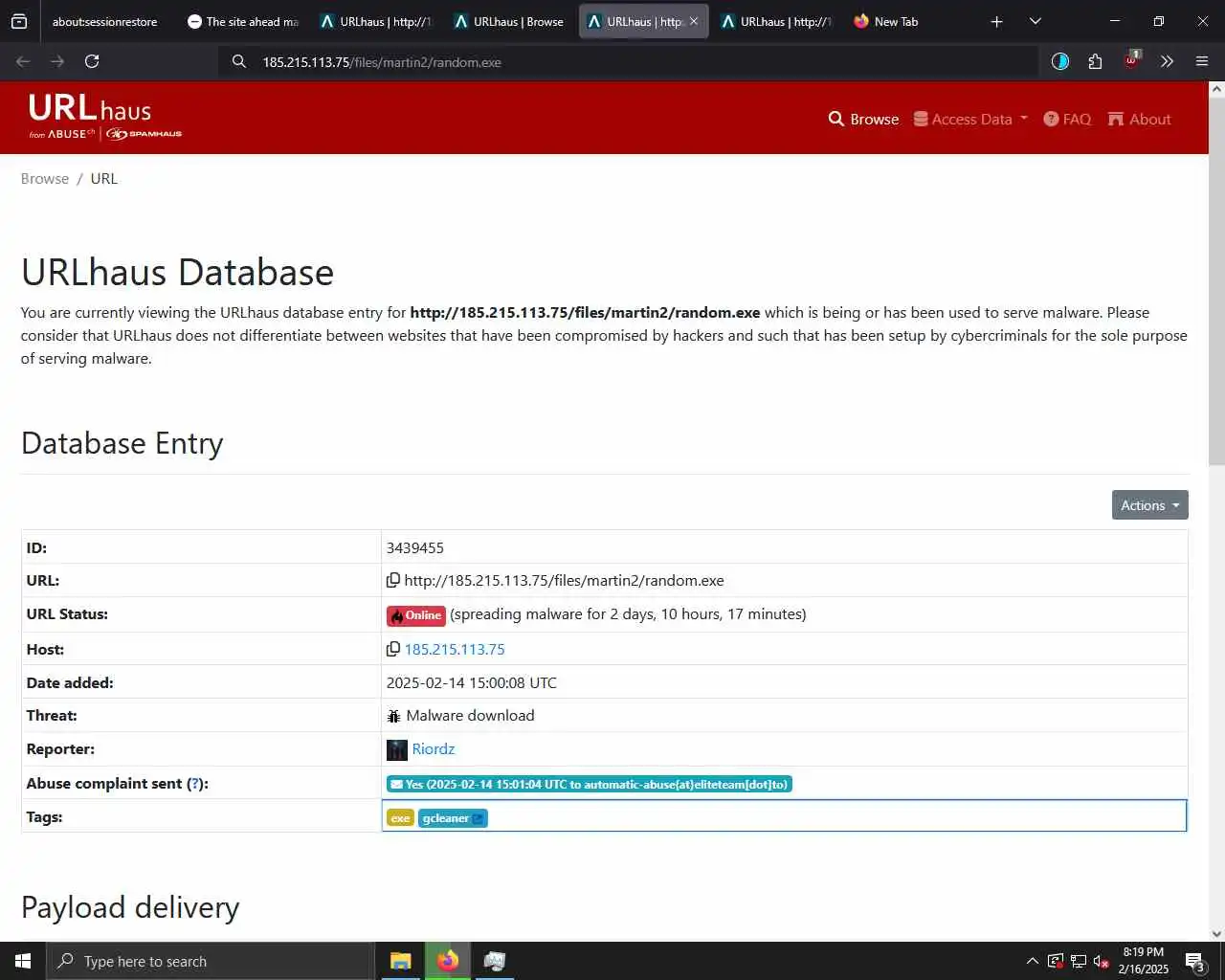Copy the host using the copy icon in the Host row
This screenshot has width=1225, height=980.
tap(392, 649)
